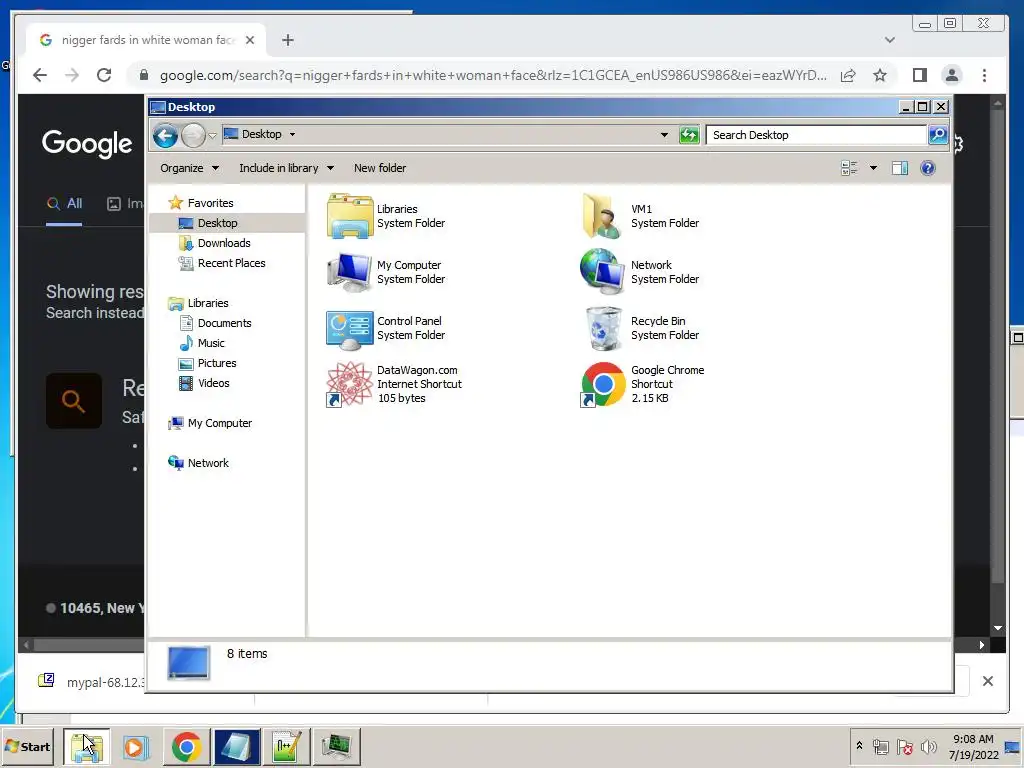
Task: Launch Windows Media Player from taskbar
Action: pyautogui.click(x=136, y=747)
